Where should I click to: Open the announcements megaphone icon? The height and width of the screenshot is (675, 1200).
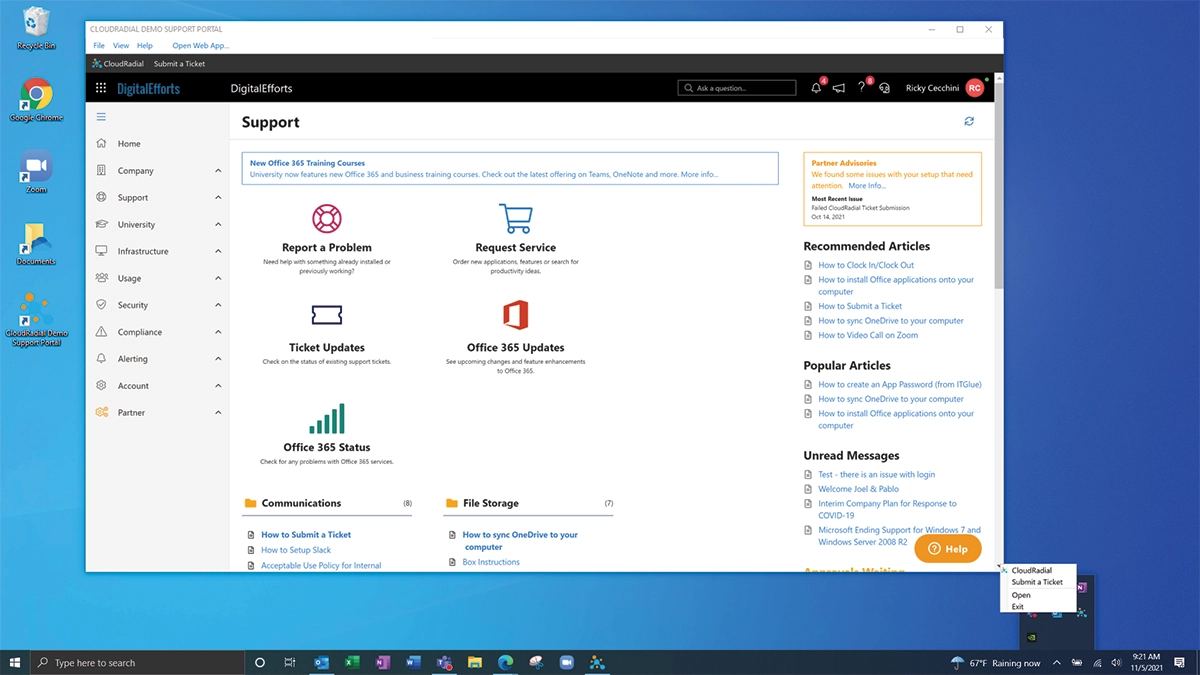(x=839, y=88)
